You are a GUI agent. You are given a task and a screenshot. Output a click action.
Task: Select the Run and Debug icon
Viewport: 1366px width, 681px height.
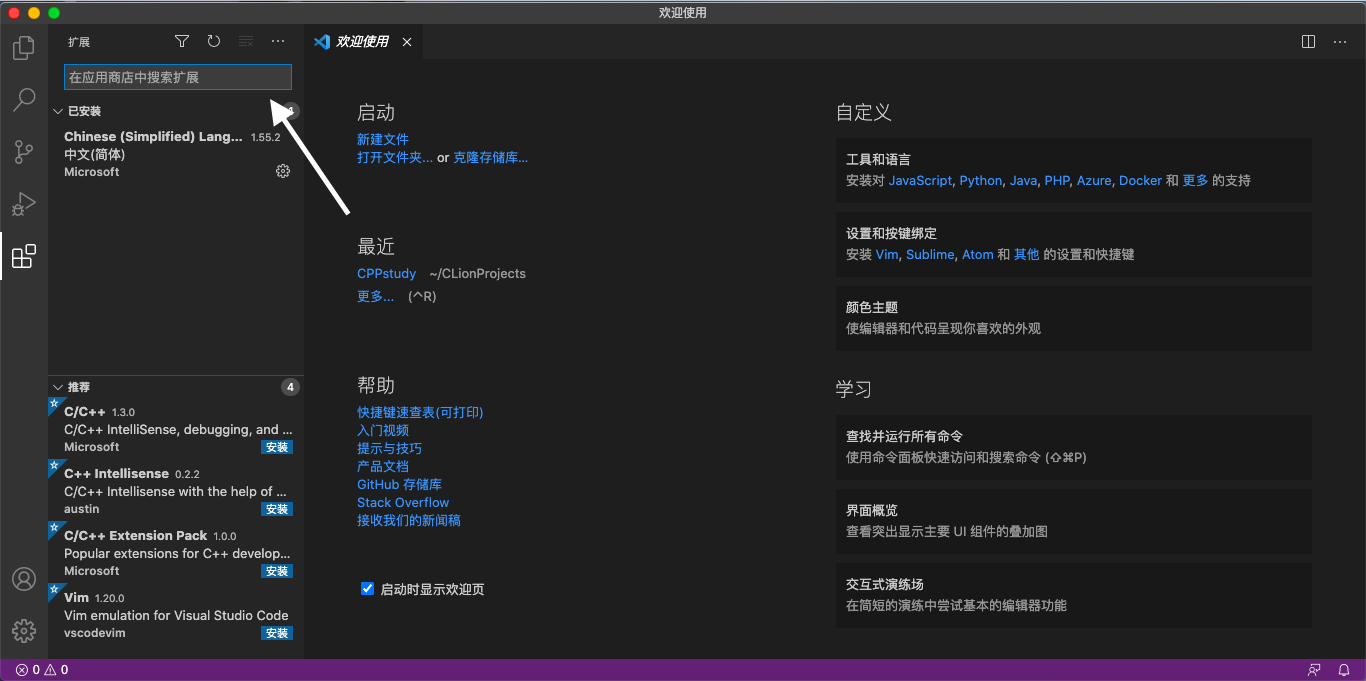click(x=23, y=203)
